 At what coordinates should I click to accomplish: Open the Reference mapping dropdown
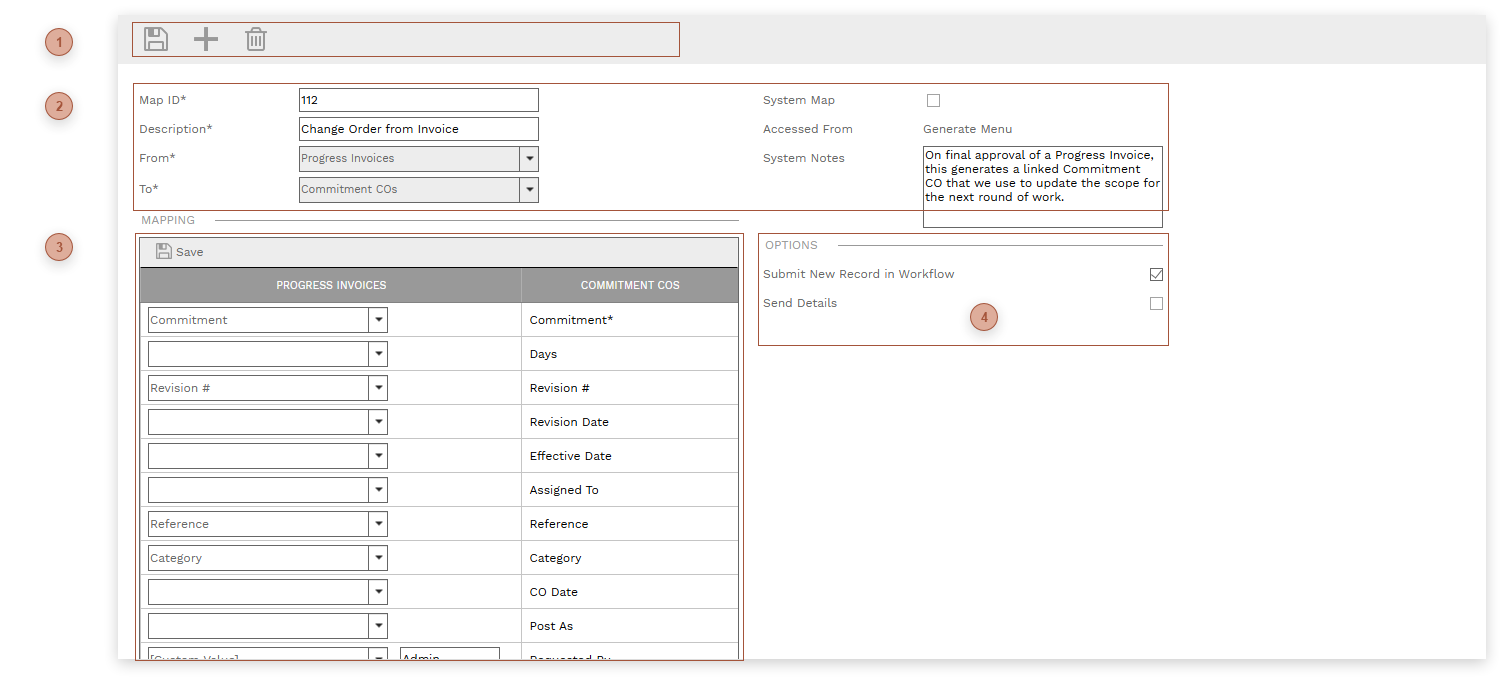pos(378,525)
